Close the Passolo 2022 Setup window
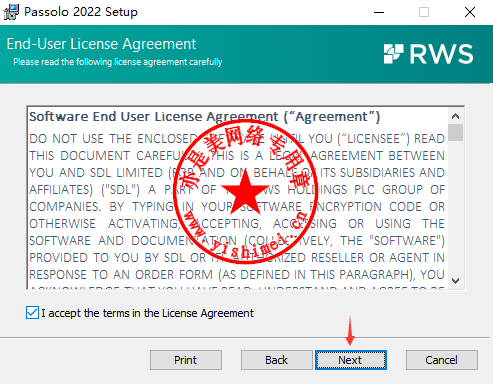Image resolution: width=493 pixels, height=384 pixels. click(470, 12)
